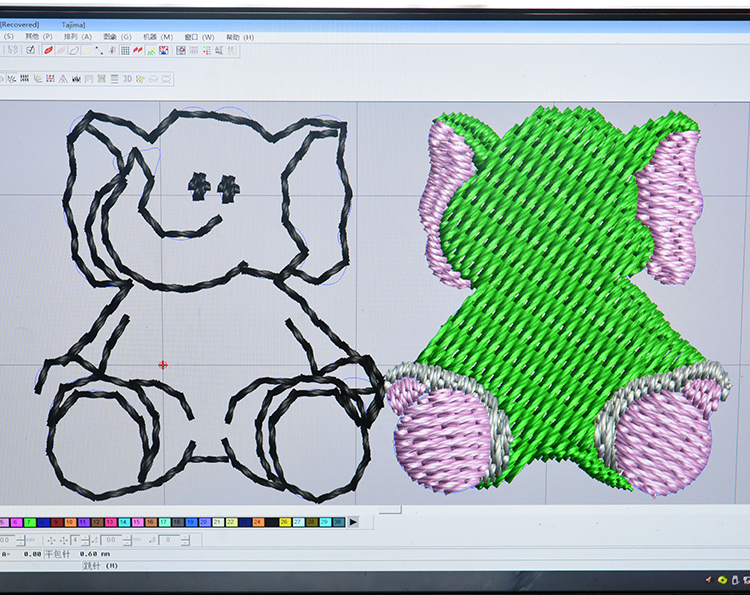
Task: Open the 窗口 (W) menu
Action: pyautogui.click(x=200, y=37)
